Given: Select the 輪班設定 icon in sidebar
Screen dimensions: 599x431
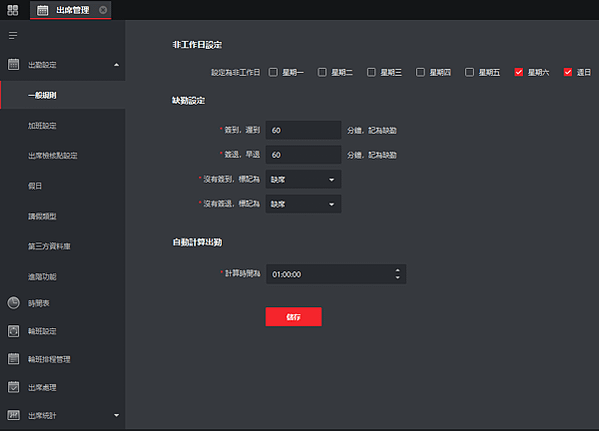Looking at the screenshot, I should pyautogui.click(x=13, y=331).
